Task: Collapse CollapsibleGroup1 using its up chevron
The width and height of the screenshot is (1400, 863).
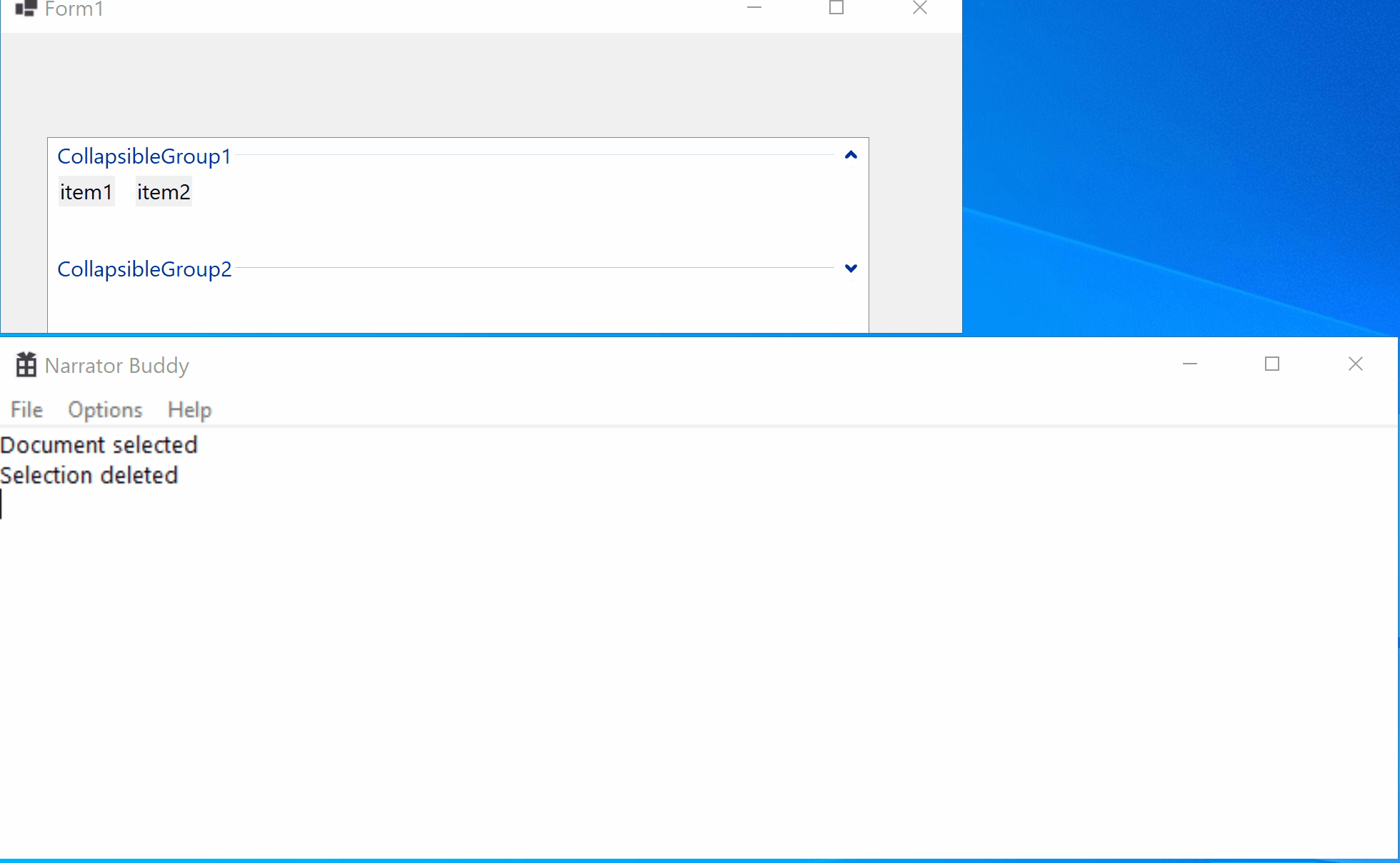Action: click(x=850, y=154)
